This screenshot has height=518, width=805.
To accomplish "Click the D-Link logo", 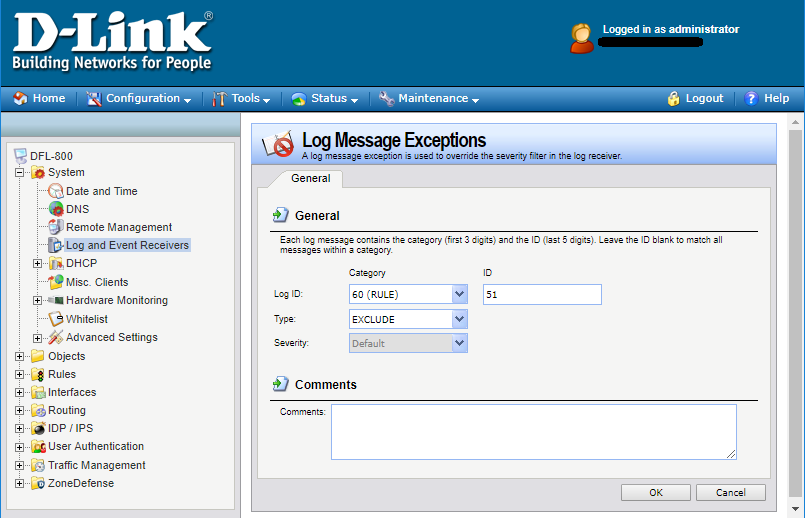I will [x=112, y=41].
